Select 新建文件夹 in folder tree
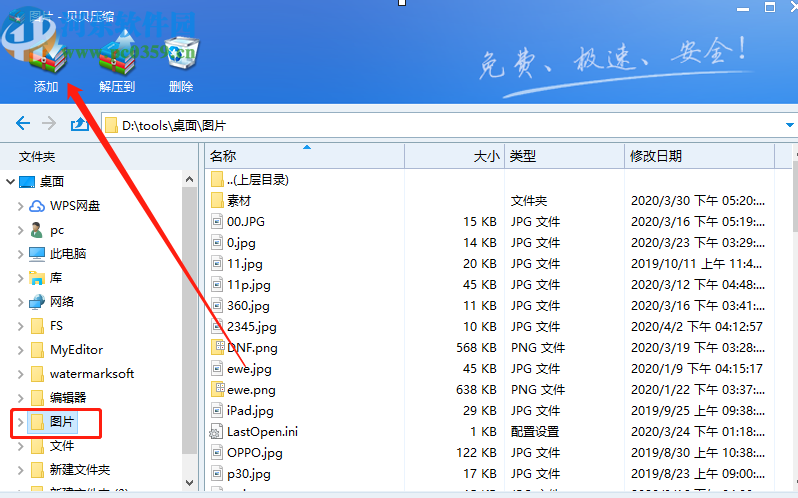This screenshot has width=798, height=498. click(x=70, y=470)
